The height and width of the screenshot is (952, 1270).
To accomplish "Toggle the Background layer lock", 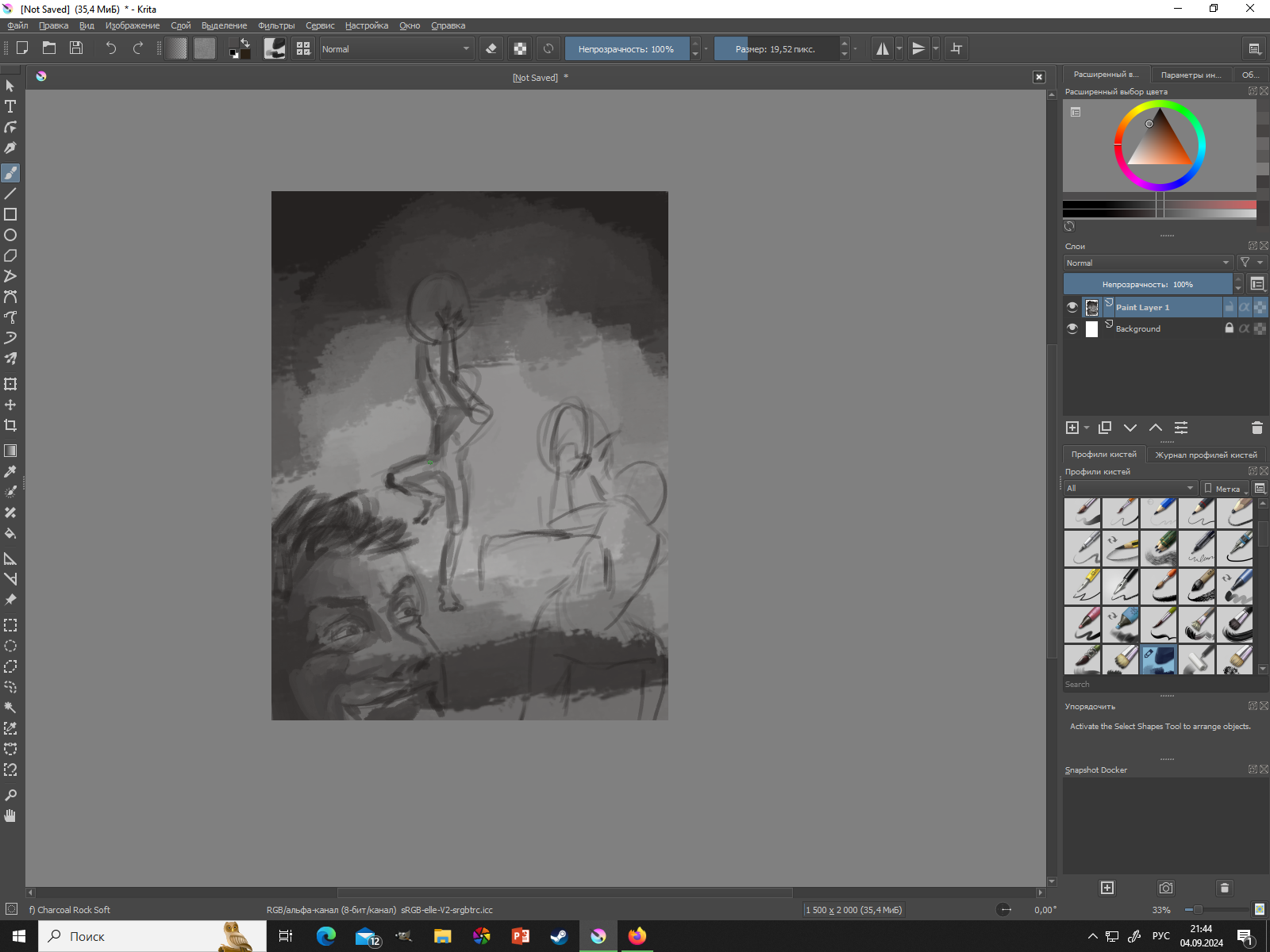I will [1229, 328].
